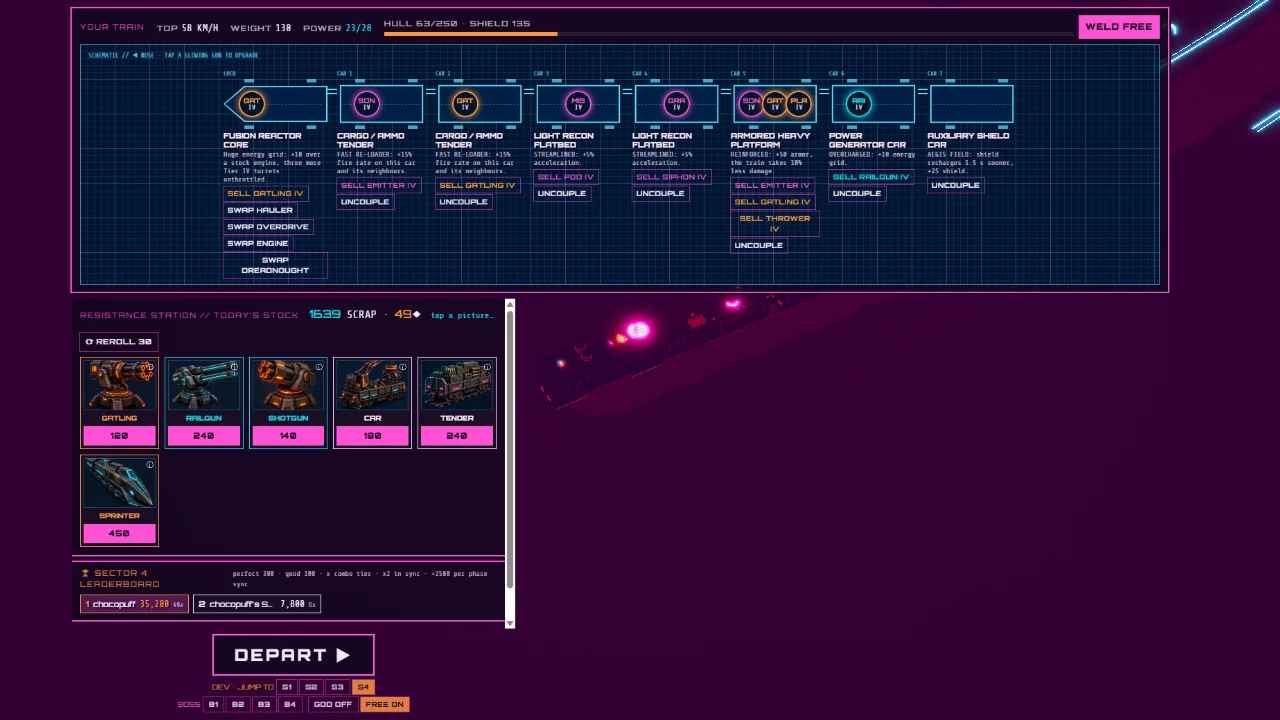Open info icon on the Tender stock card
The height and width of the screenshot is (720, 1280).
pyautogui.click(x=486, y=367)
